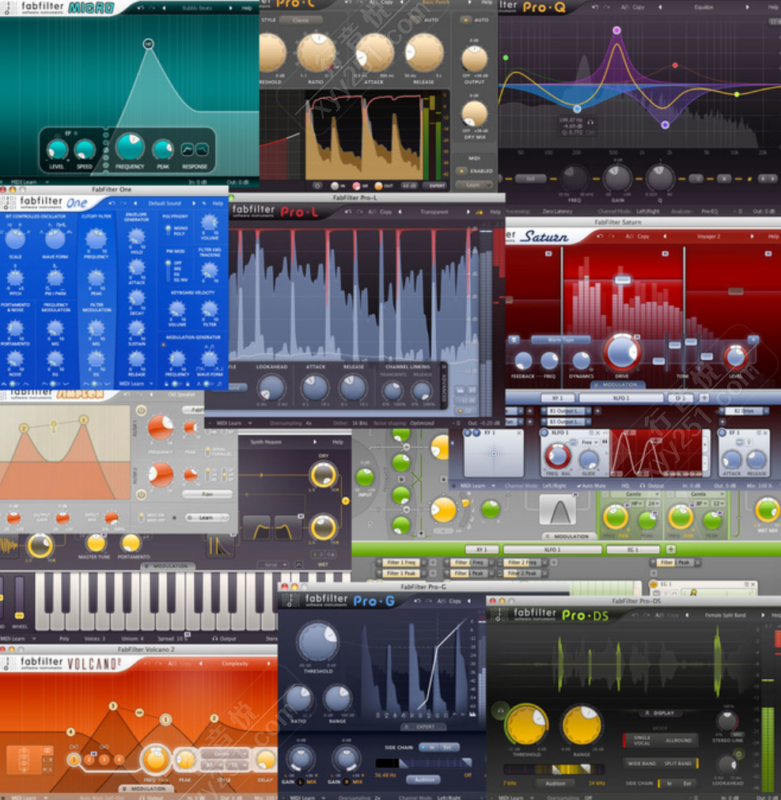Toggle MIDI ENABLED in Pro-C
This screenshot has height=800, width=781.
(461, 171)
